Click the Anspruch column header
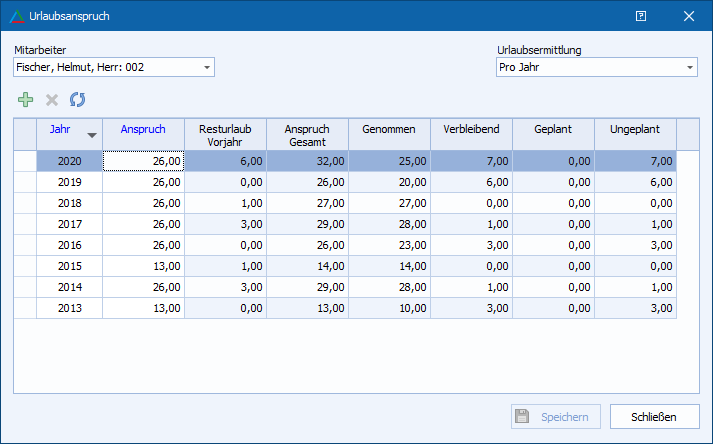 tap(143, 129)
